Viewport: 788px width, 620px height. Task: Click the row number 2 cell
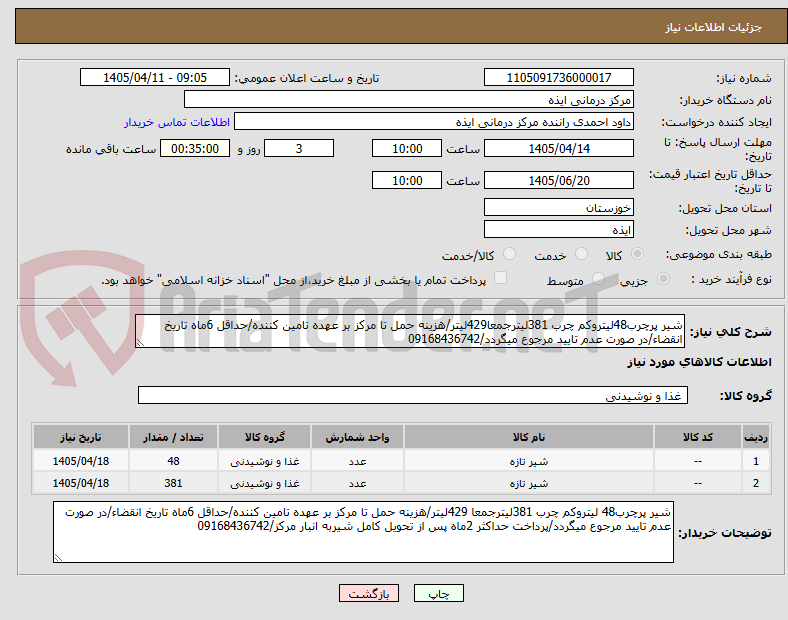point(756,483)
